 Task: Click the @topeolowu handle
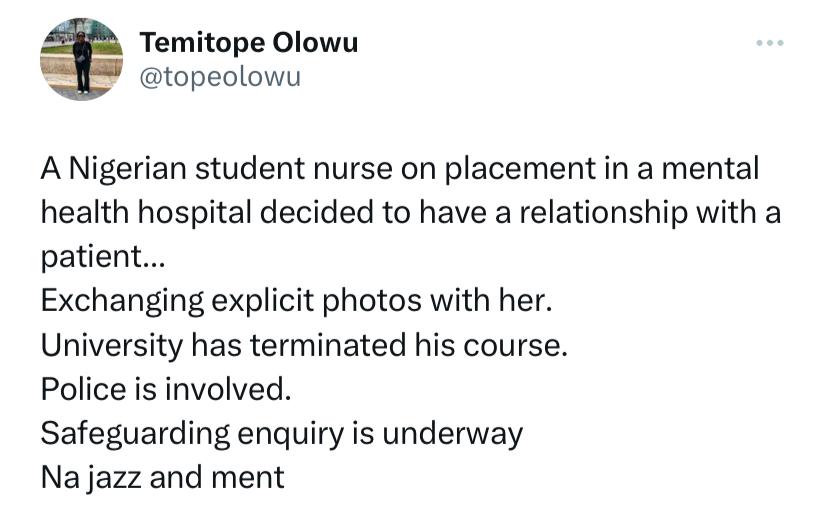pyautogui.click(x=220, y=77)
